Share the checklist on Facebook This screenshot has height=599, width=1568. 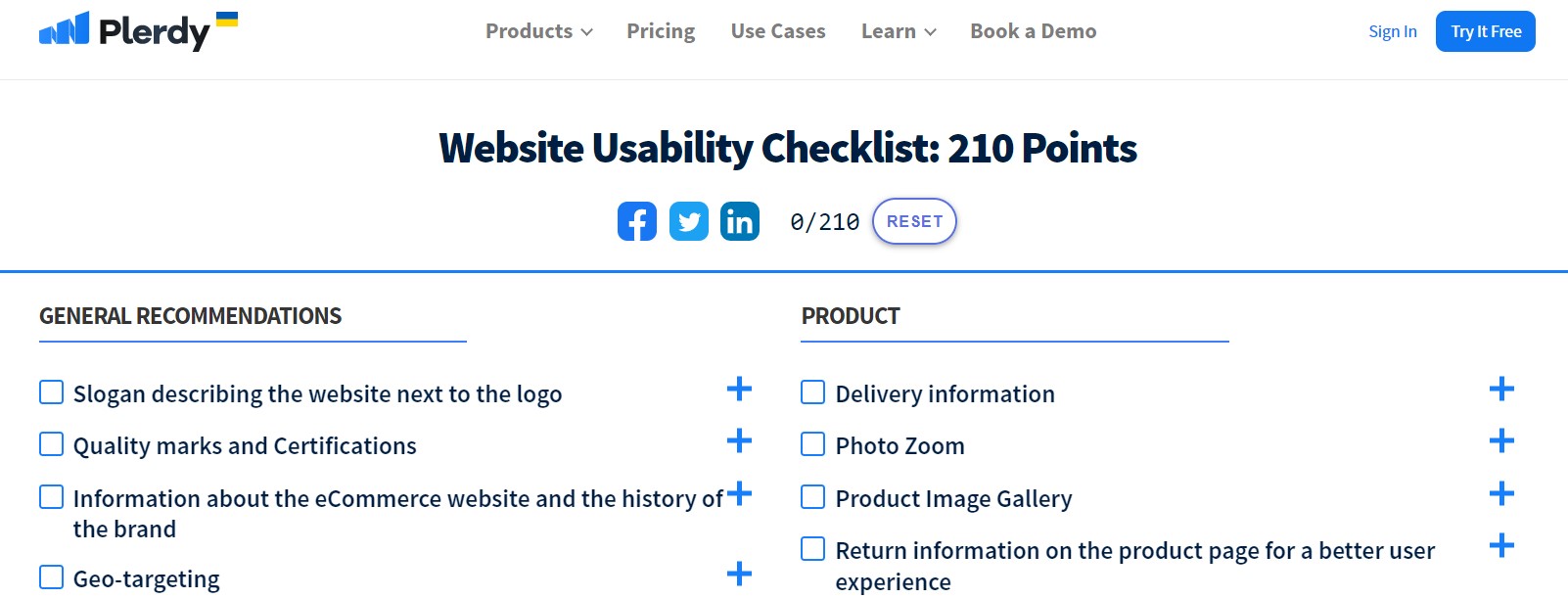636,221
